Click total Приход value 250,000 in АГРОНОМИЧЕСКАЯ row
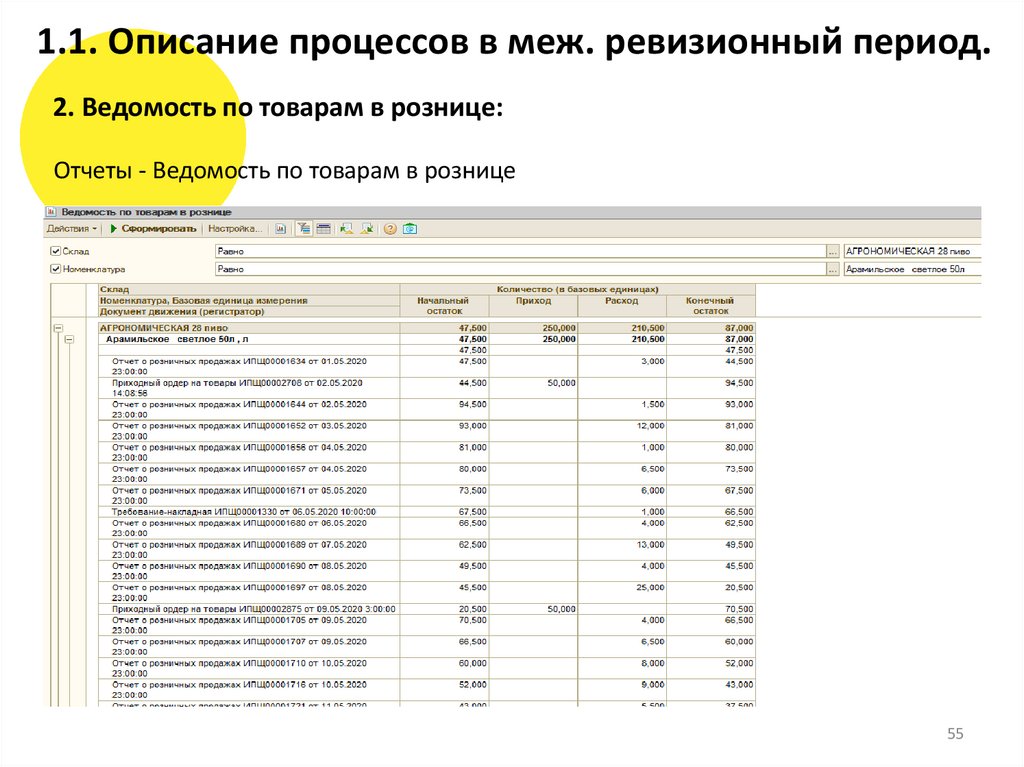 tap(558, 328)
